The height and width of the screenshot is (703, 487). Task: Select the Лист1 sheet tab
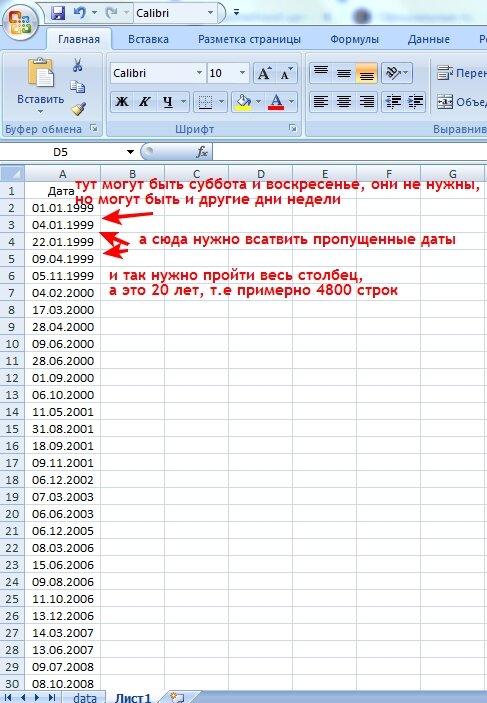coord(133,698)
